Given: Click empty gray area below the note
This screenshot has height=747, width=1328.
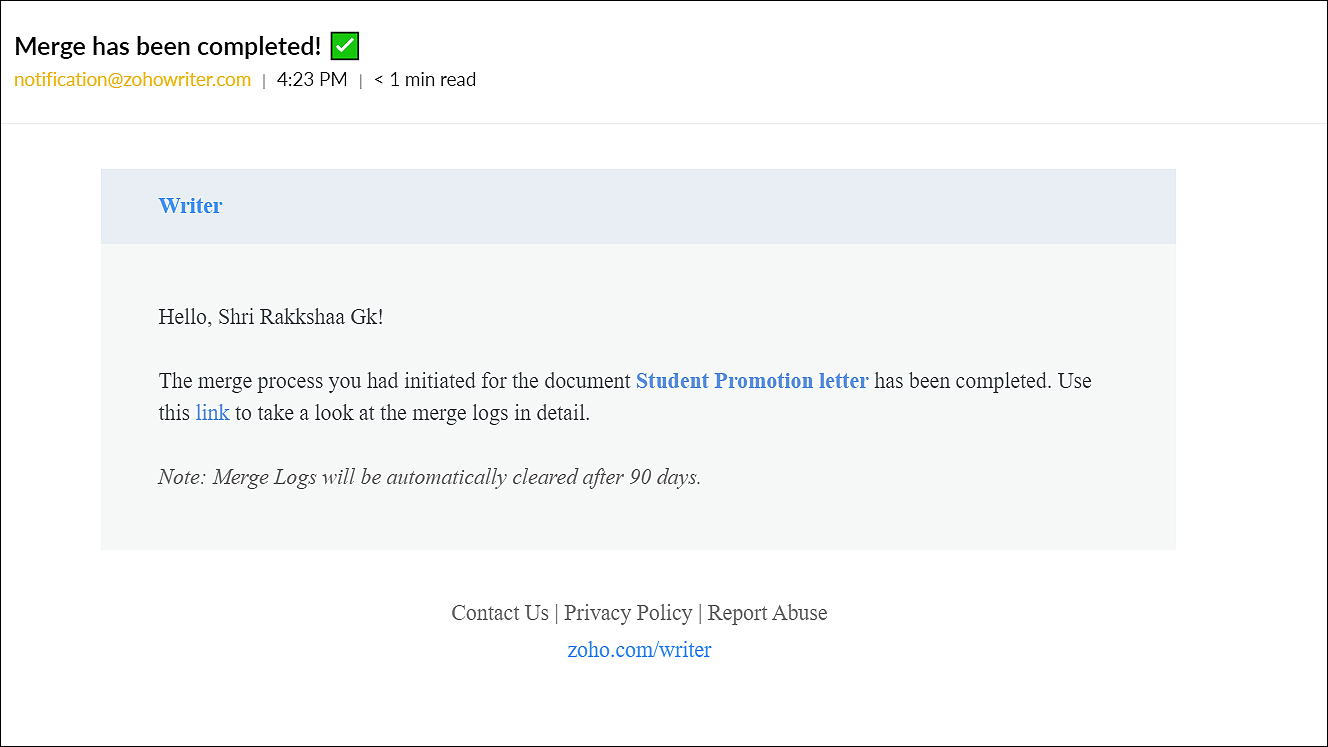Looking at the screenshot, I should tap(638, 520).
